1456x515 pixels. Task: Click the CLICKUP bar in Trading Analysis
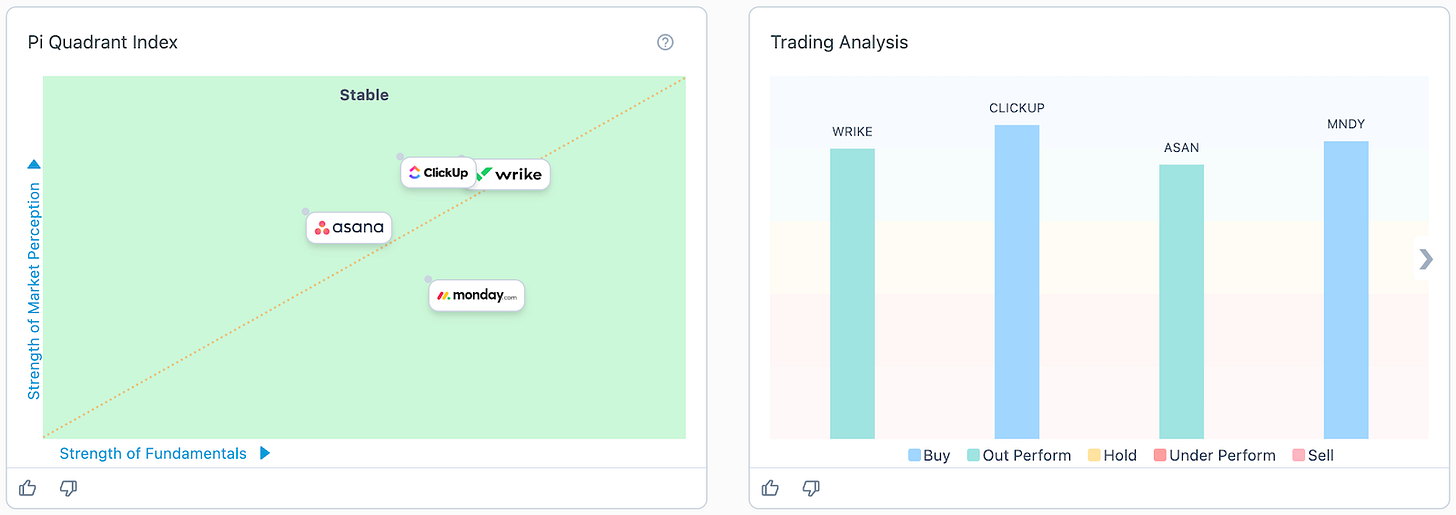point(1017,282)
